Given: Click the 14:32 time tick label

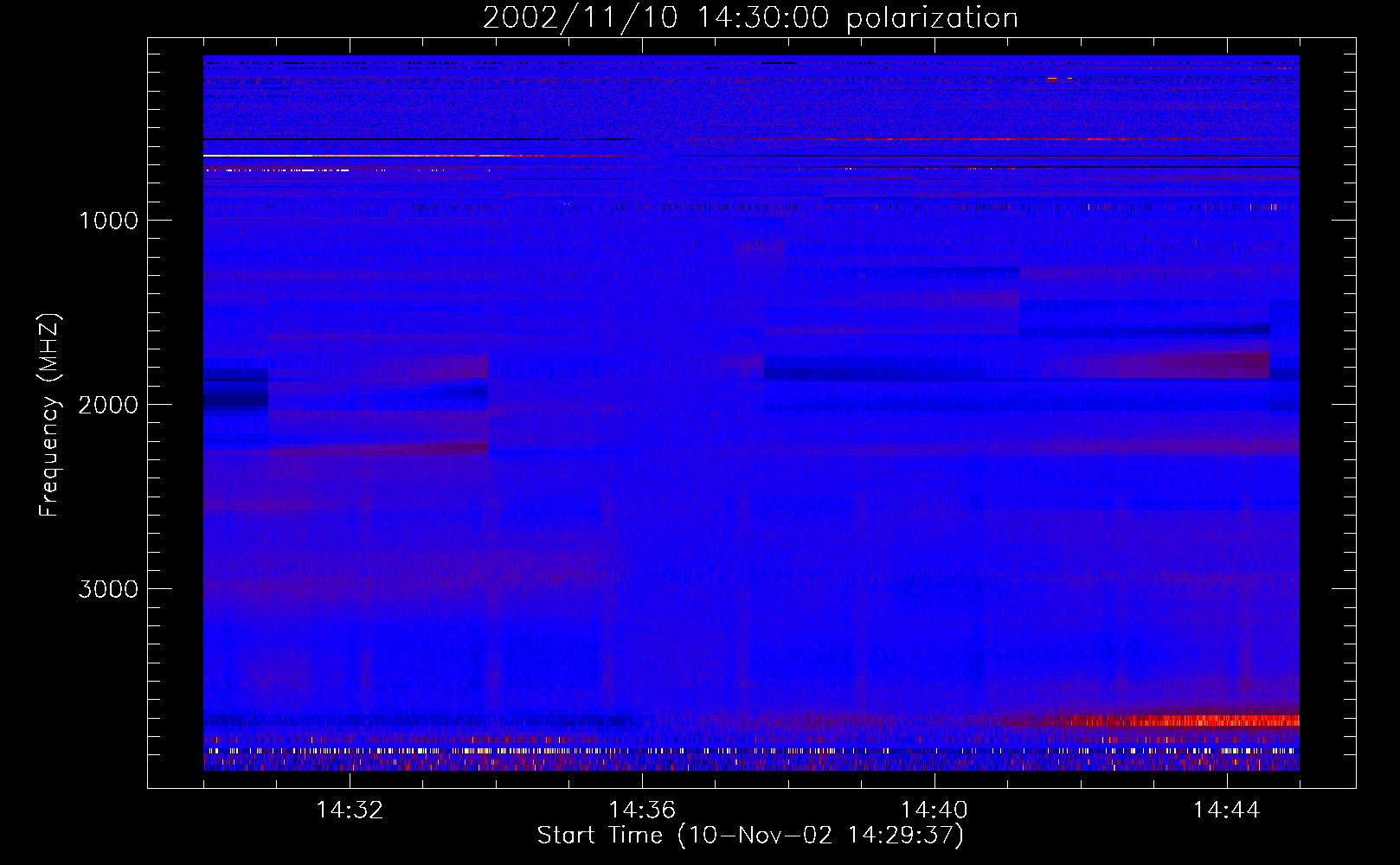Looking at the screenshot, I should (x=350, y=811).
